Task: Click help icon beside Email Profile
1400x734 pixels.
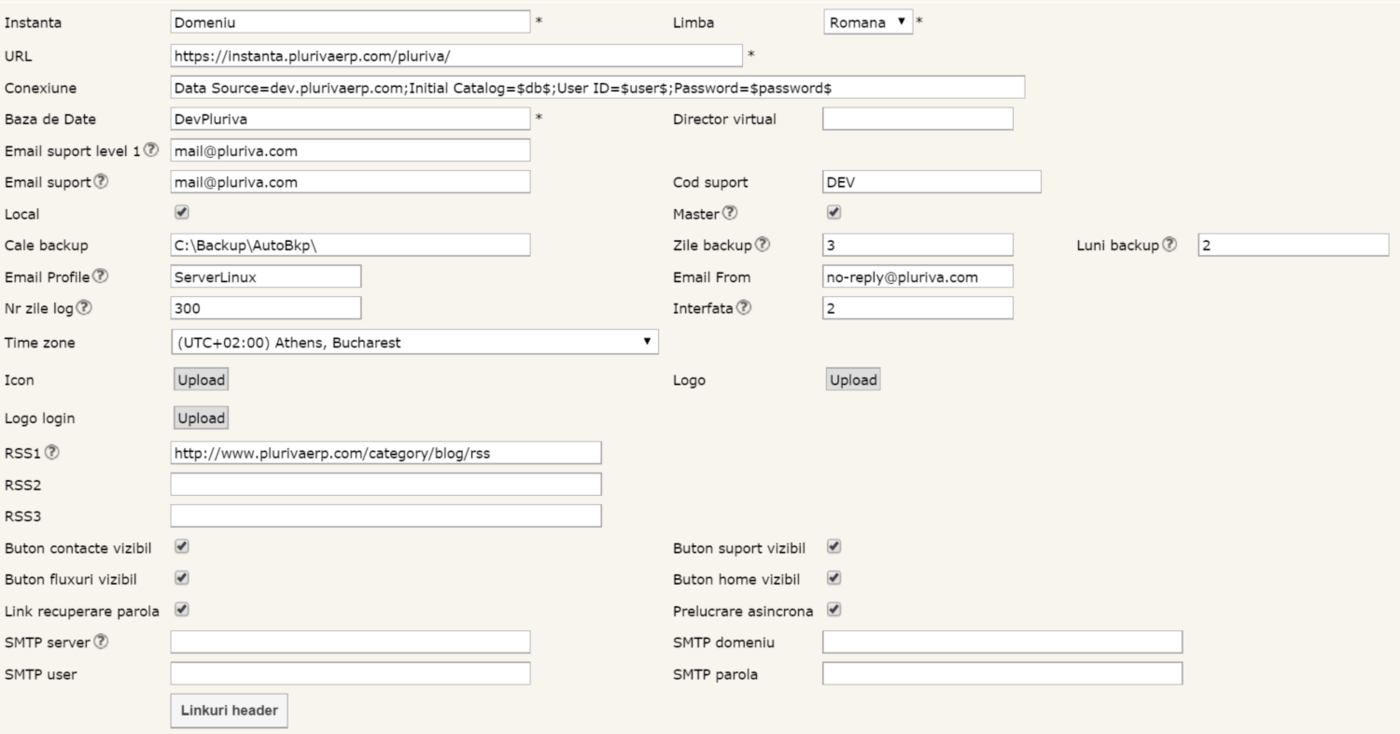Action: coord(100,277)
